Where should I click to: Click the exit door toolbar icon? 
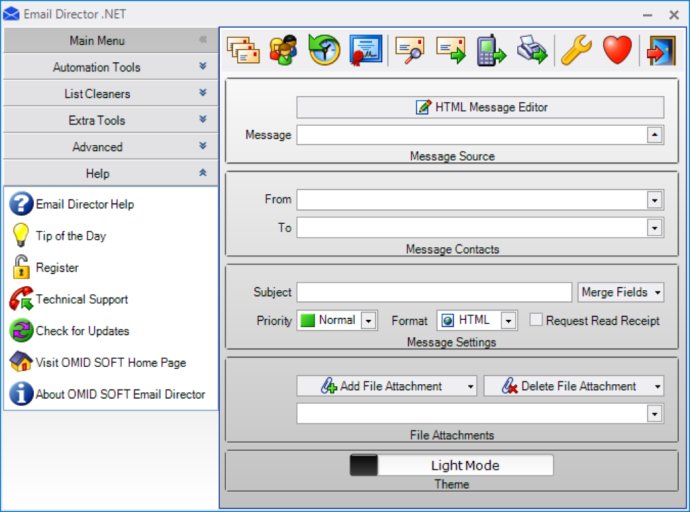tap(661, 50)
